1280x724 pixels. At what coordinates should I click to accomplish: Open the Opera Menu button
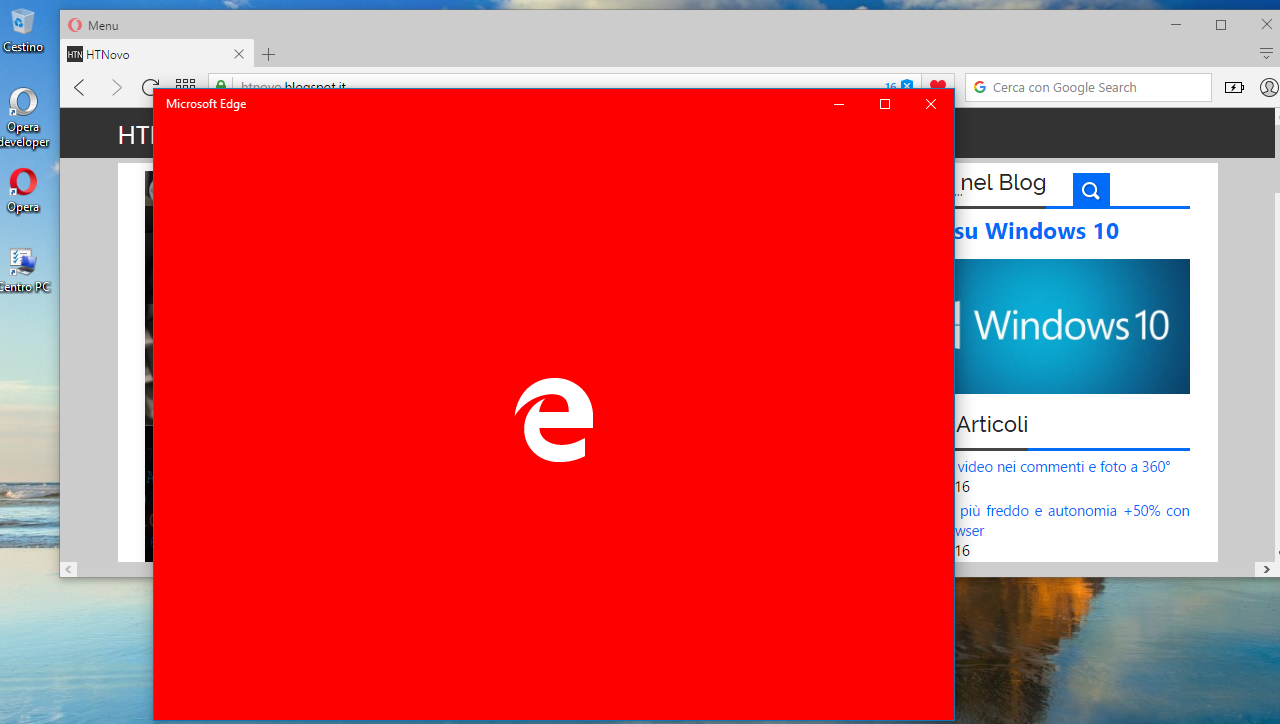93,25
